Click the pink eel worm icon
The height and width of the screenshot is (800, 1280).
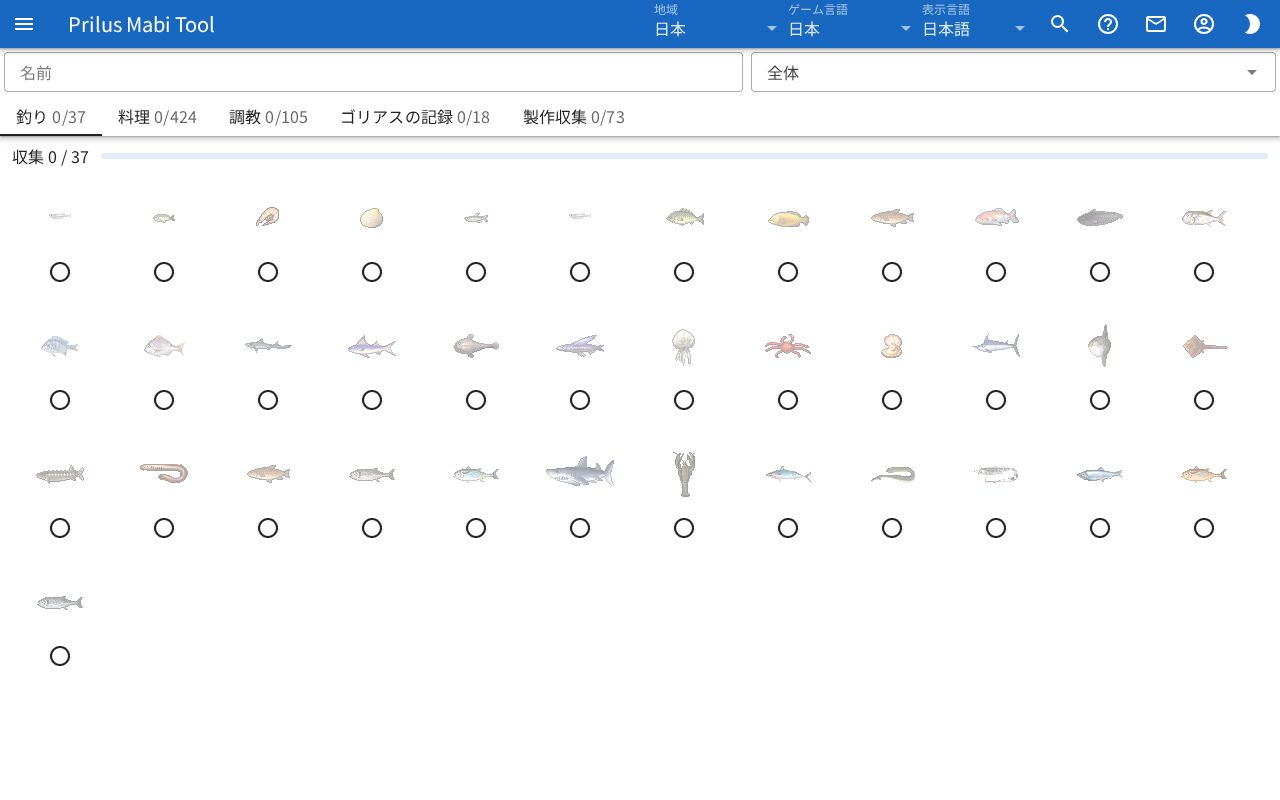click(164, 472)
